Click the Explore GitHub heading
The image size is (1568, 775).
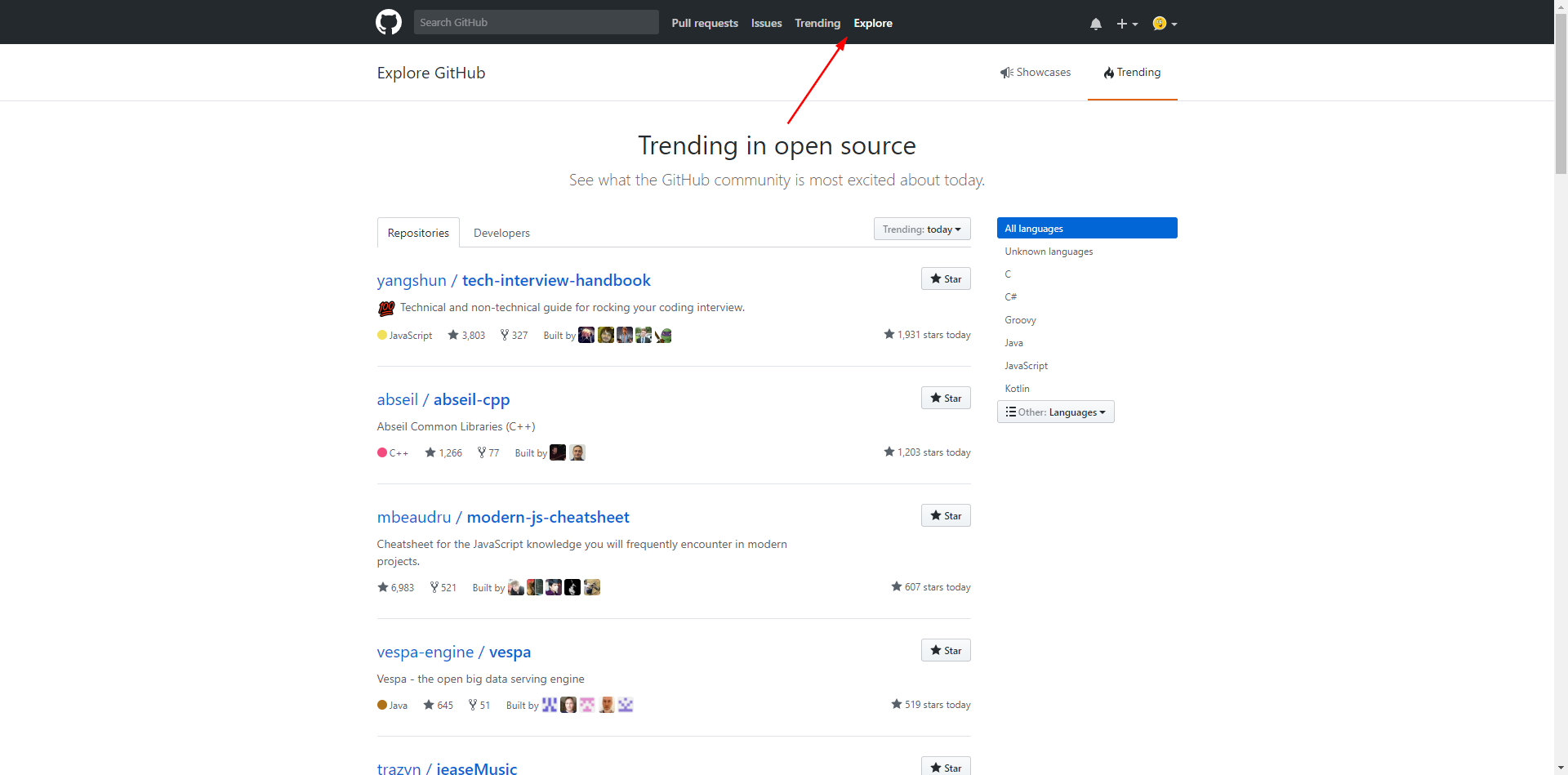(431, 73)
